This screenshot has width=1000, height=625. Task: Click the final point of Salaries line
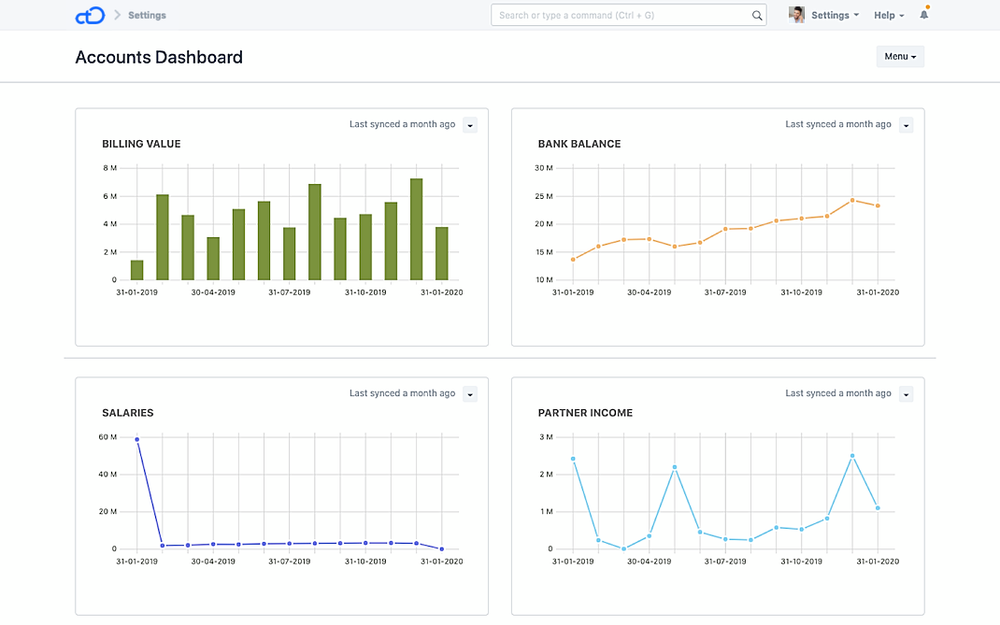pyautogui.click(x=442, y=548)
